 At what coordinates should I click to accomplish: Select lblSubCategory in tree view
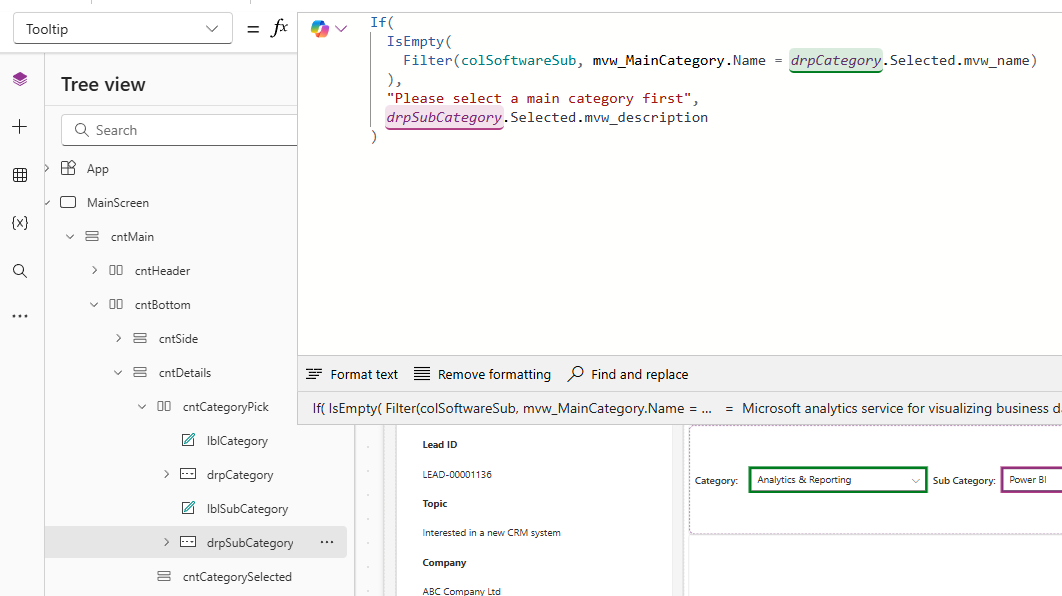246,509
